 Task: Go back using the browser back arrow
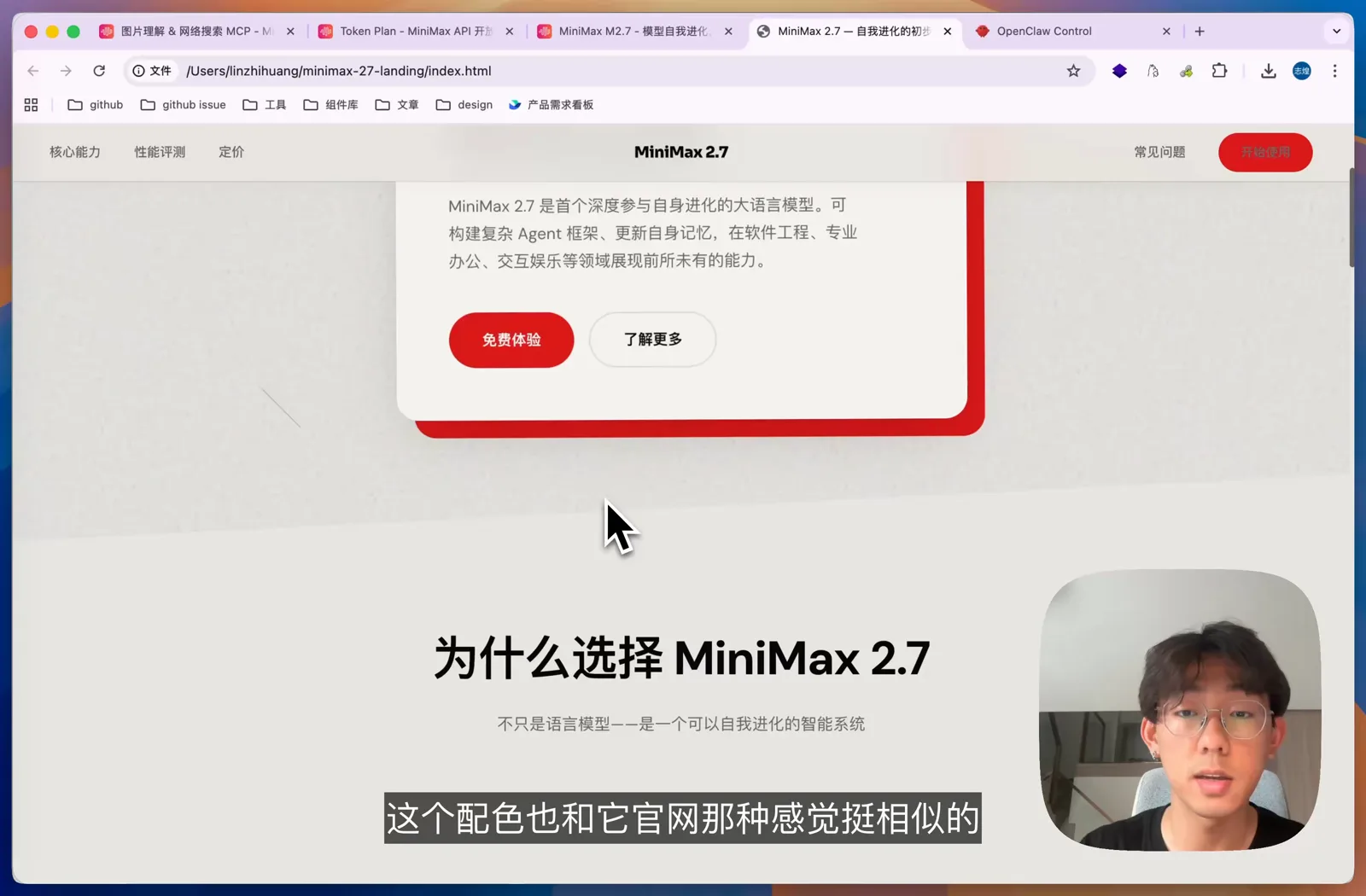33,71
